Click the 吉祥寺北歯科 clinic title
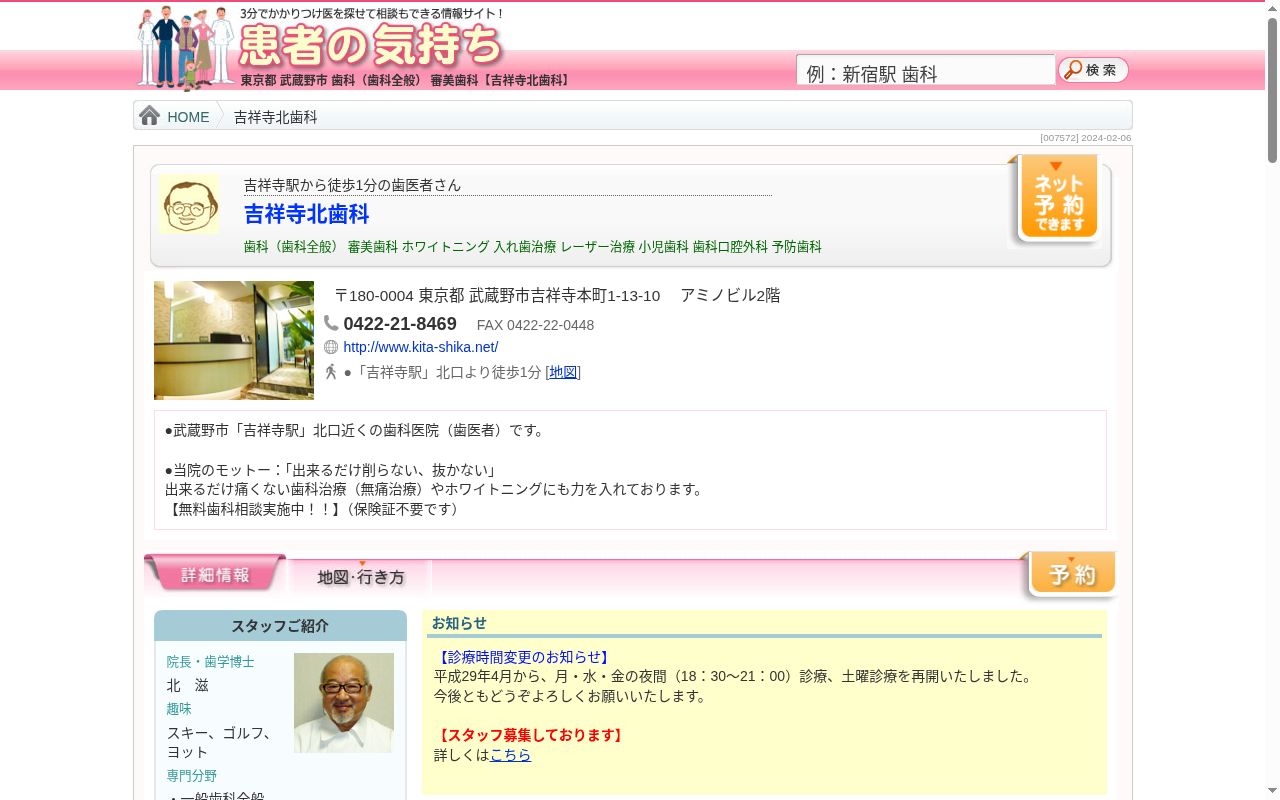The image size is (1280, 800). [307, 214]
